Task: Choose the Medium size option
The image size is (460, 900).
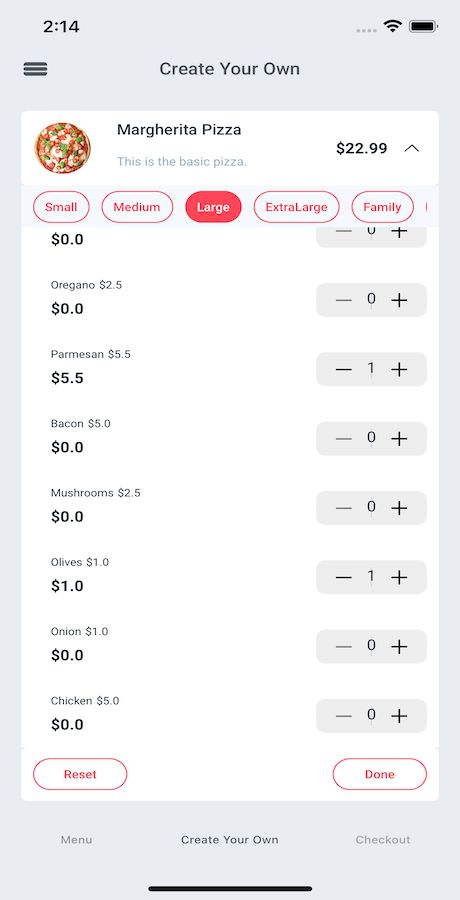Action: pos(137,207)
